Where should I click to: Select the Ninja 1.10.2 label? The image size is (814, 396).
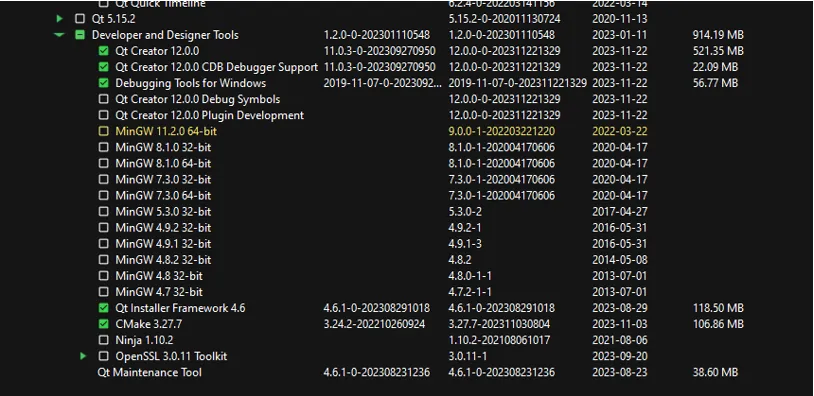(x=144, y=340)
